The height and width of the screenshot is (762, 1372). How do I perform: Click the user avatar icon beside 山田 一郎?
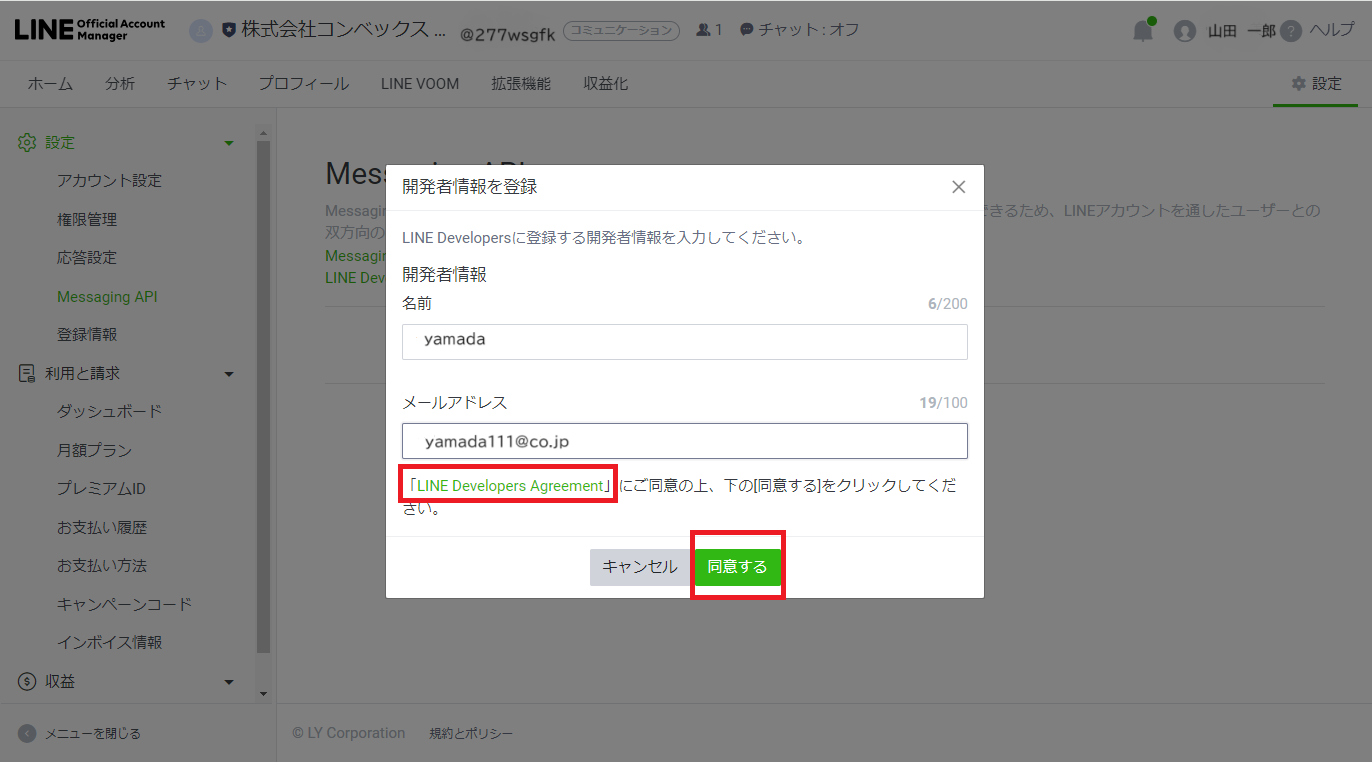pos(1185,31)
